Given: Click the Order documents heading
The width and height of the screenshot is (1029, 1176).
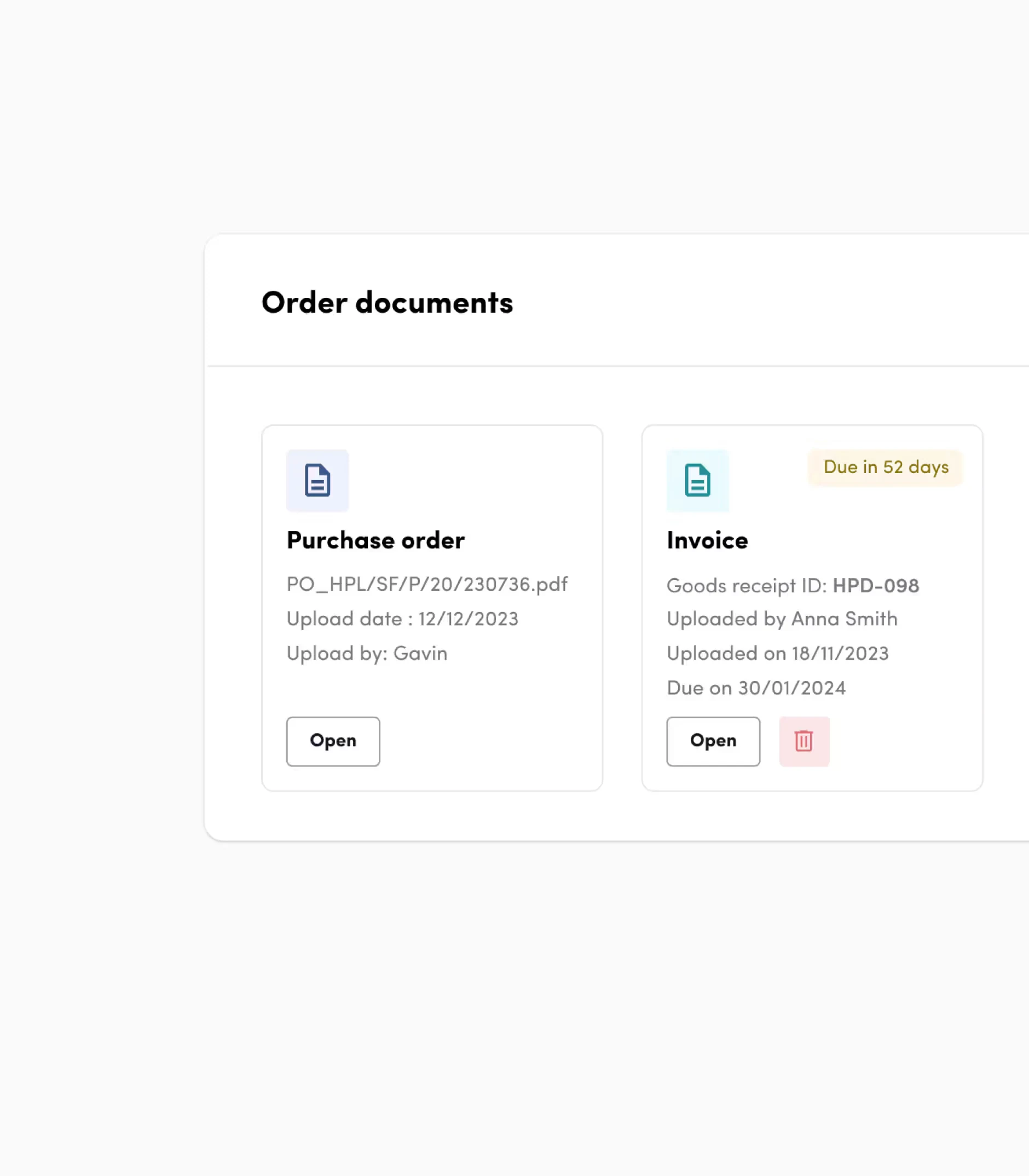Looking at the screenshot, I should click(x=387, y=303).
